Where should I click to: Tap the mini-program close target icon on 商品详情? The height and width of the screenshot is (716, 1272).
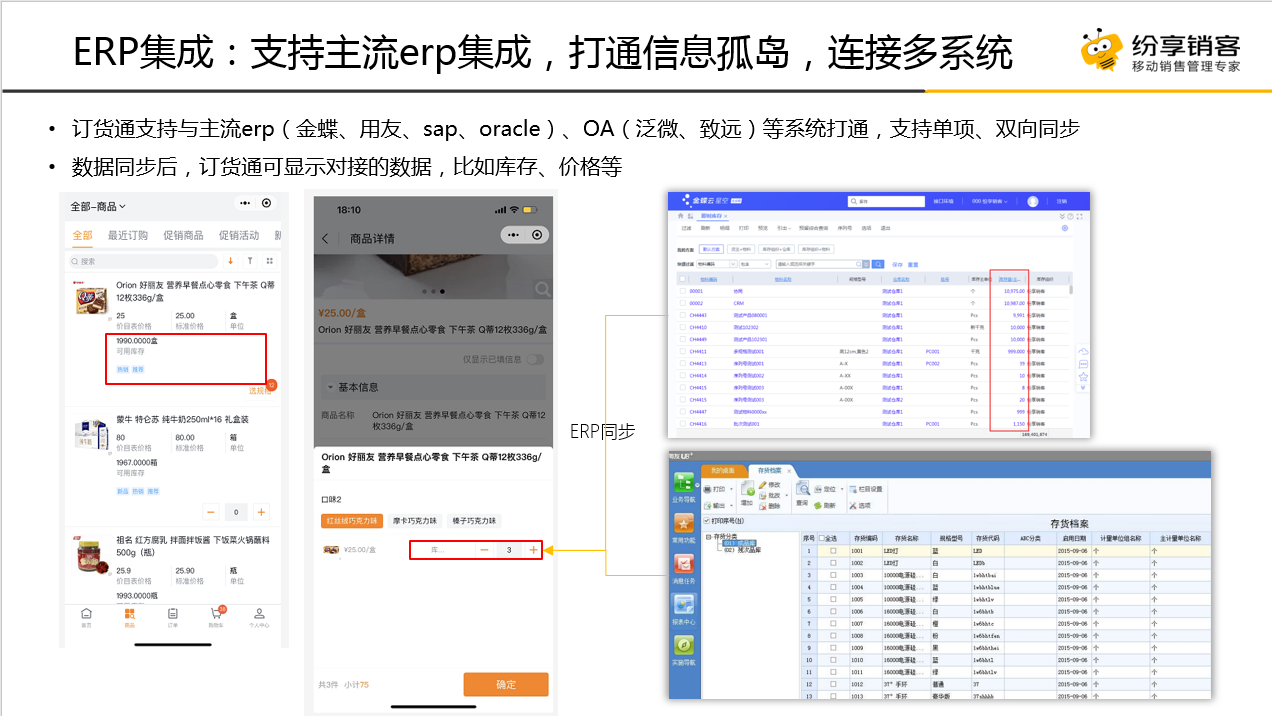[x=538, y=236]
